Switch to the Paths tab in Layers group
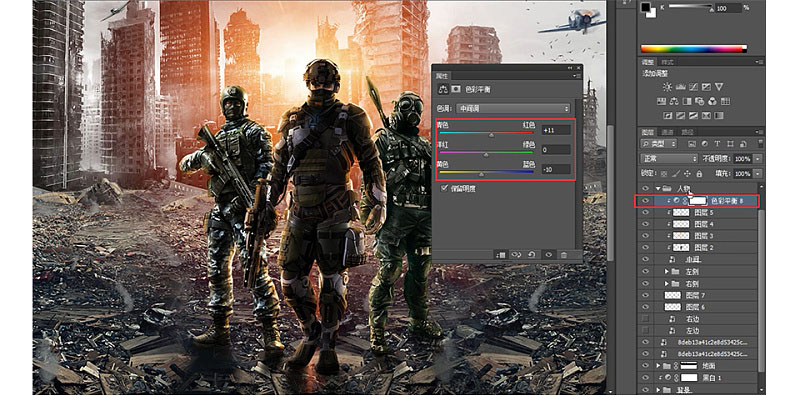The image size is (800, 396). point(687,132)
